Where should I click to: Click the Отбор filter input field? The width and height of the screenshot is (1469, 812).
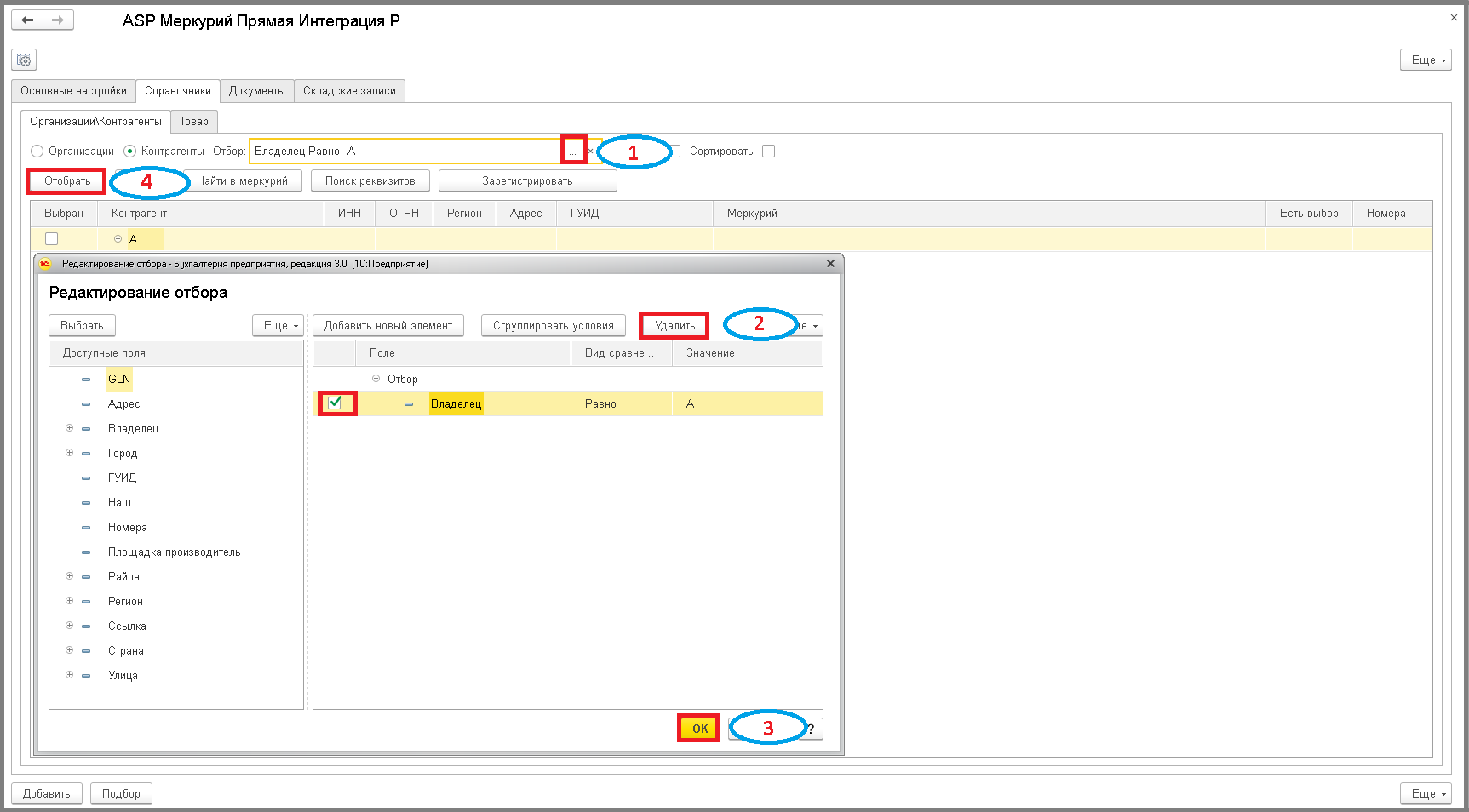pyautogui.click(x=405, y=151)
